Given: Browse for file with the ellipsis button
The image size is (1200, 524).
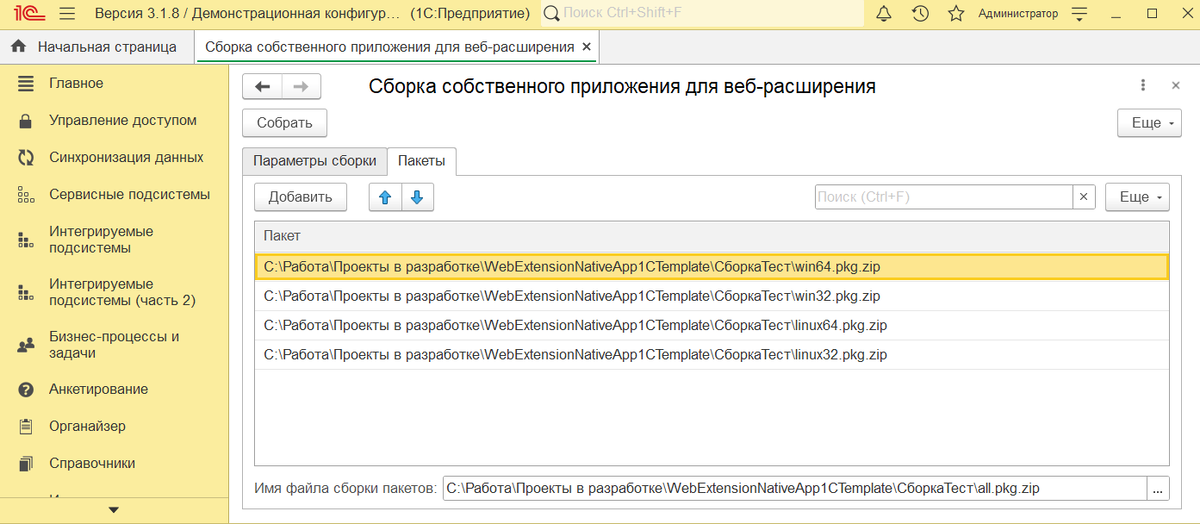Looking at the screenshot, I should click(1158, 488).
